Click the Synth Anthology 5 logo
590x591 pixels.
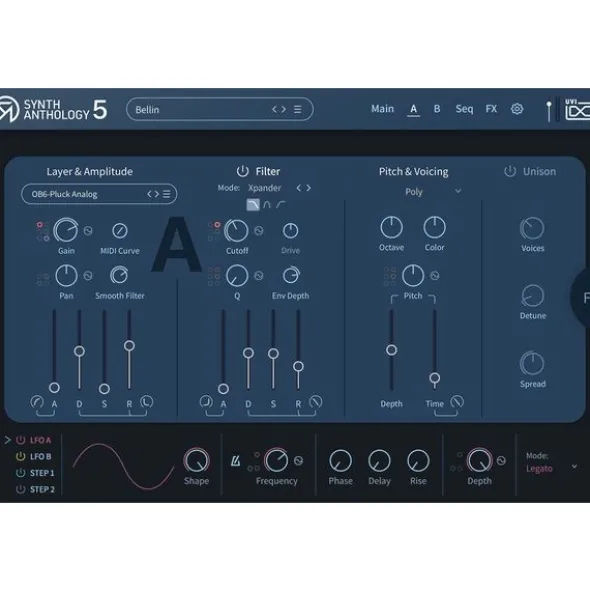click(53, 109)
